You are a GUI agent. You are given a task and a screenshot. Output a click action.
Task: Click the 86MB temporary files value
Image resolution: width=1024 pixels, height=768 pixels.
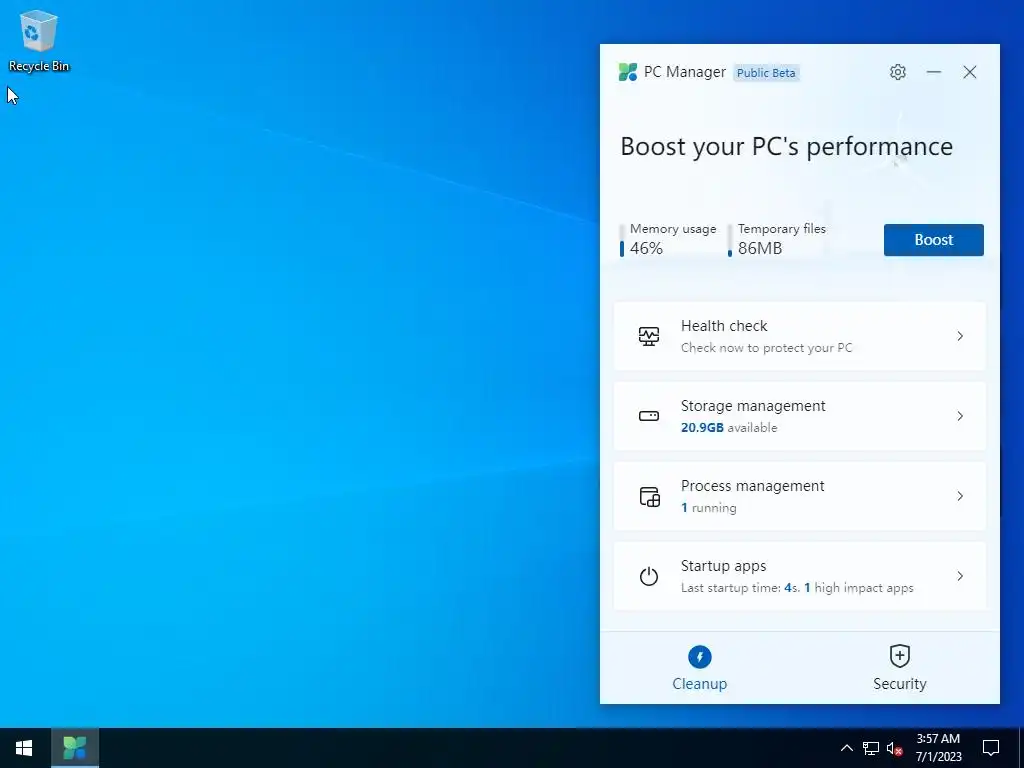(x=760, y=248)
